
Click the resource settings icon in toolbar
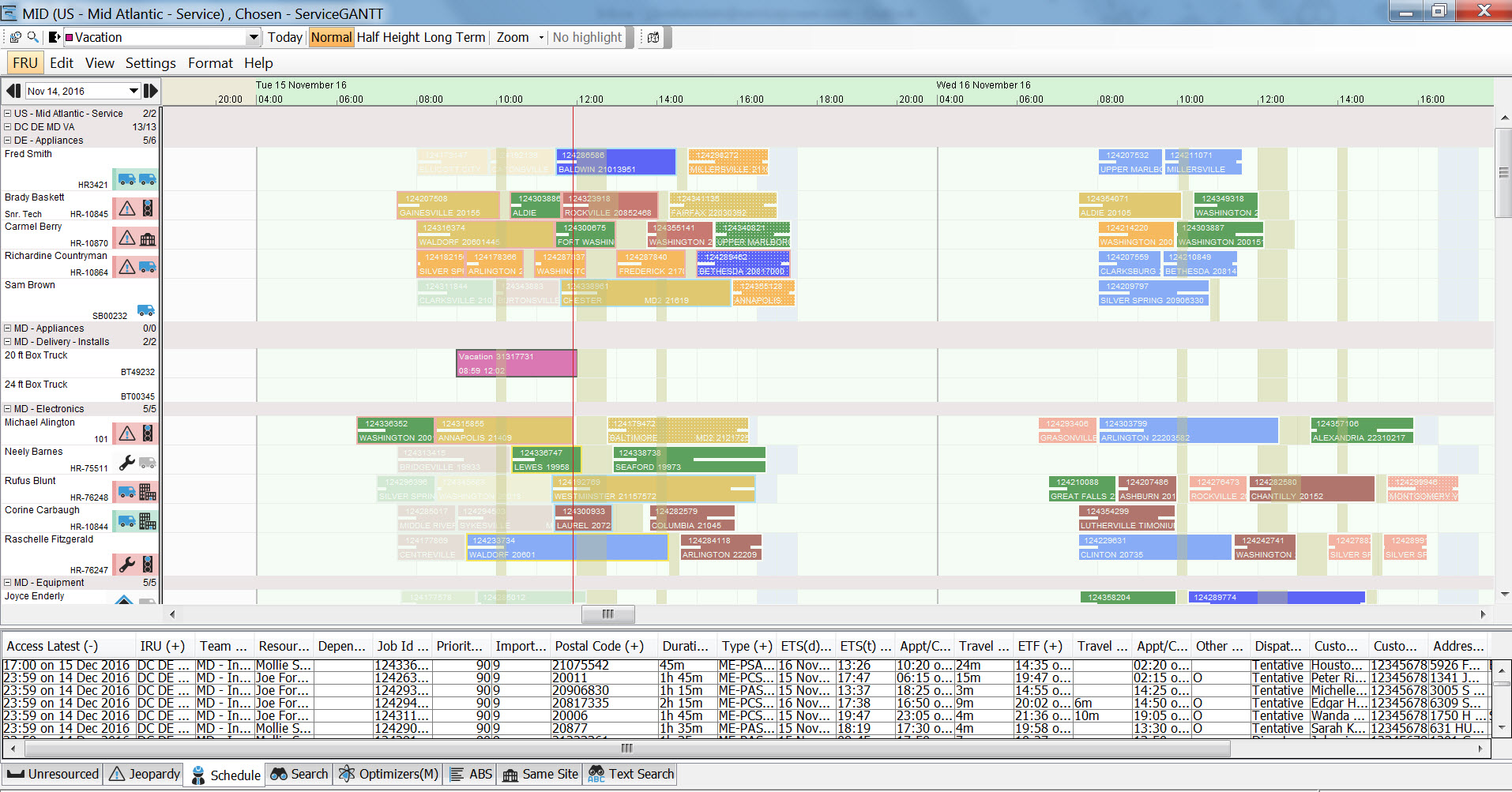[x=15, y=37]
